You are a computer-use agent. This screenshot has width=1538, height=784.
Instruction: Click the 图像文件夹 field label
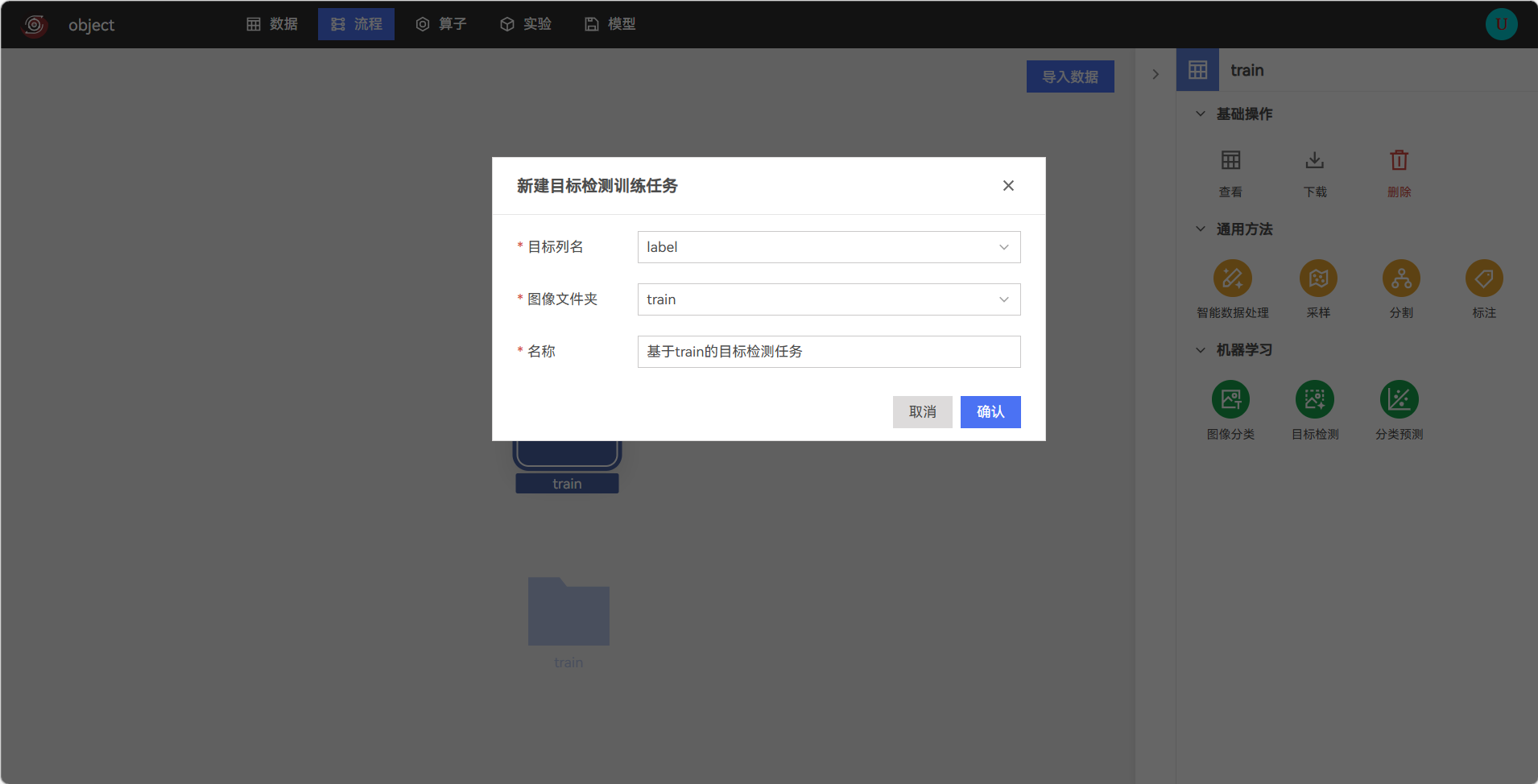point(562,299)
